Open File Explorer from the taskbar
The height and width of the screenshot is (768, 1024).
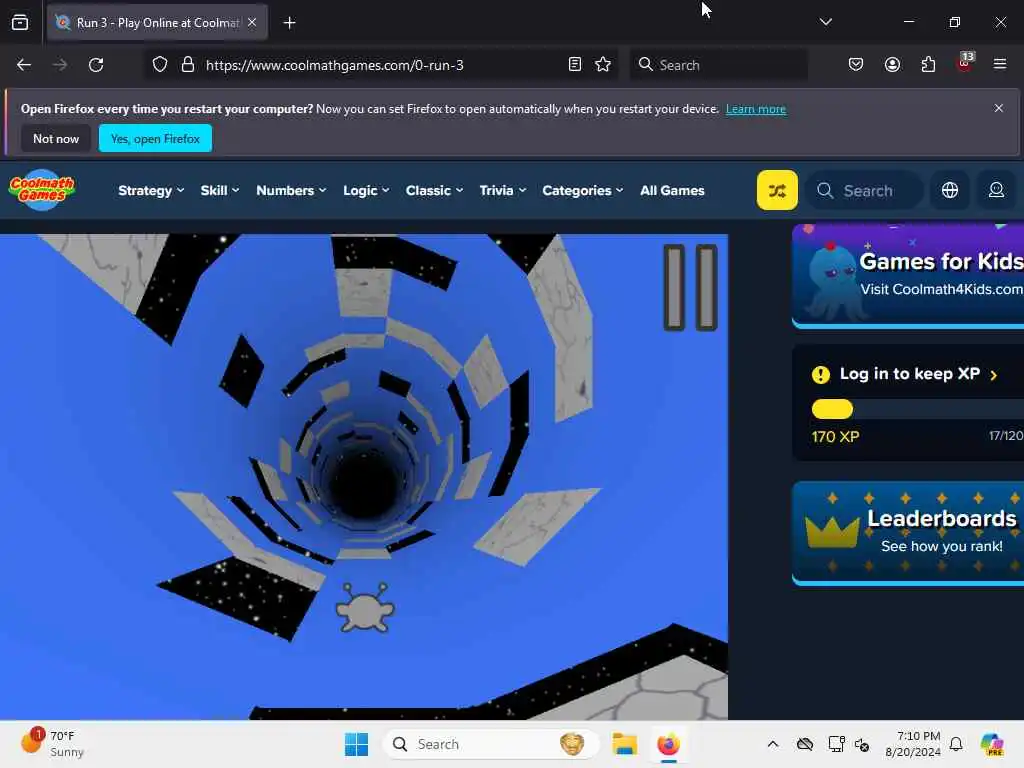tap(624, 744)
